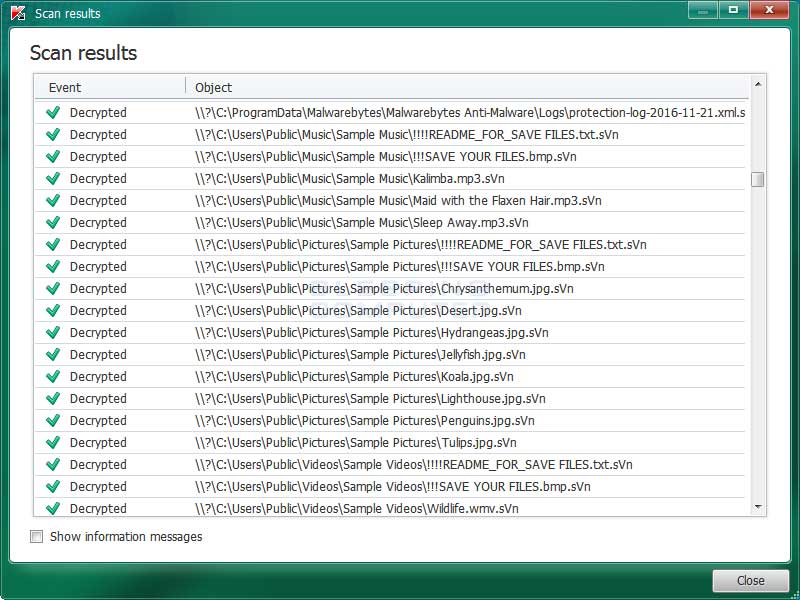The height and width of the screenshot is (600, 800).
Task: Select the Sleep Away.mp3.sVn file path
Action: coord(362,222)
